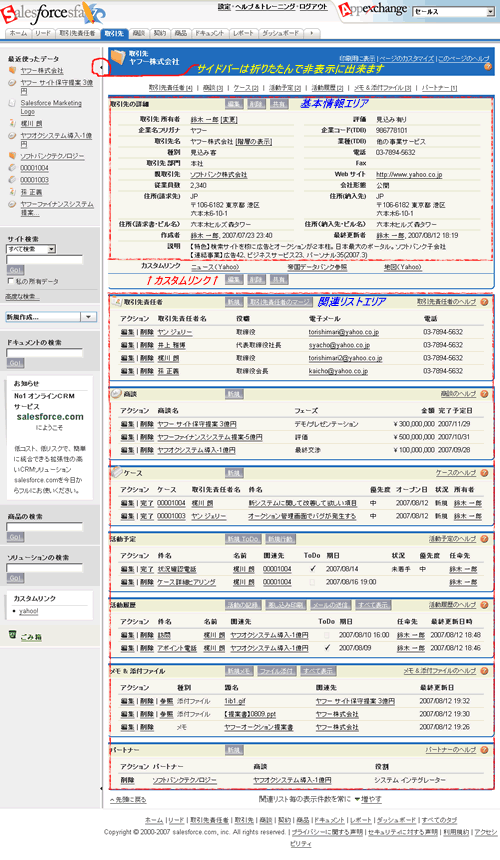Open the http://www.yahoo.co.jp website link

pyautogui.click(x=409, y=174)
